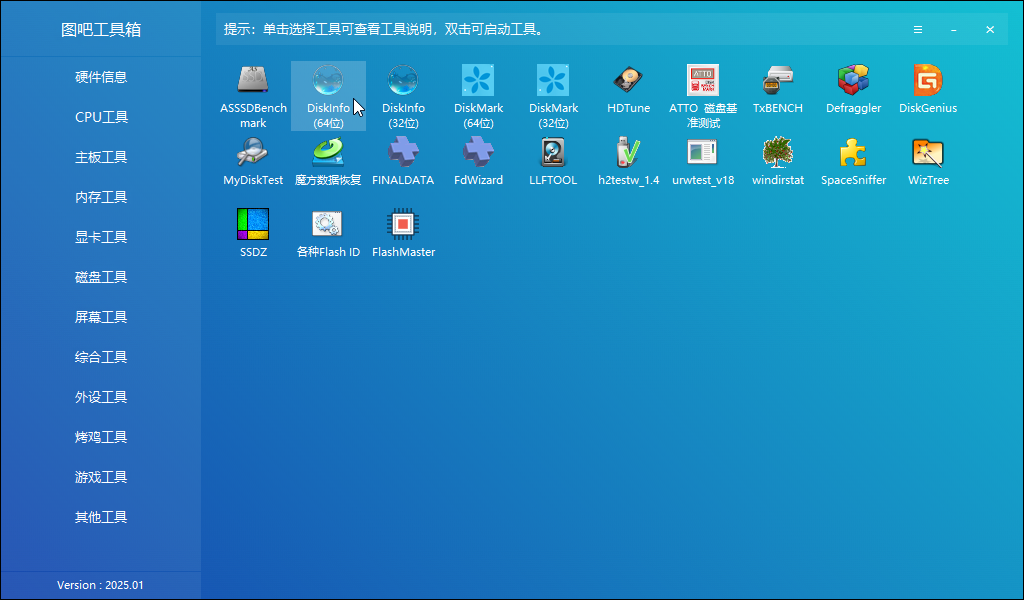The height and width of the screenshot is (600, 1024).
Task: Select DiskInfo (32位) tool
Action: point(404,96)
